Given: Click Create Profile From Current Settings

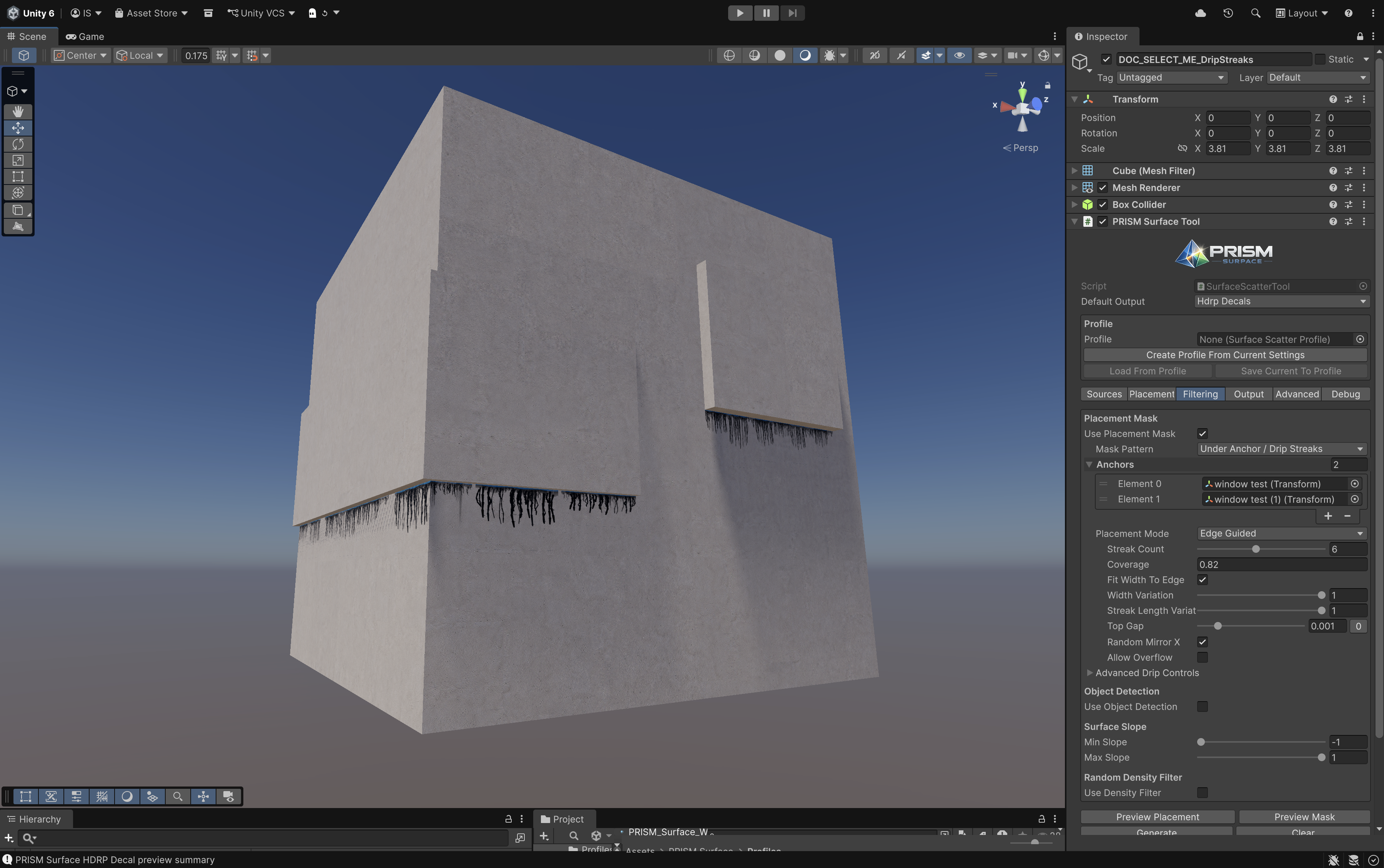Looking at the screenshot, I should tap(1225, 355).
